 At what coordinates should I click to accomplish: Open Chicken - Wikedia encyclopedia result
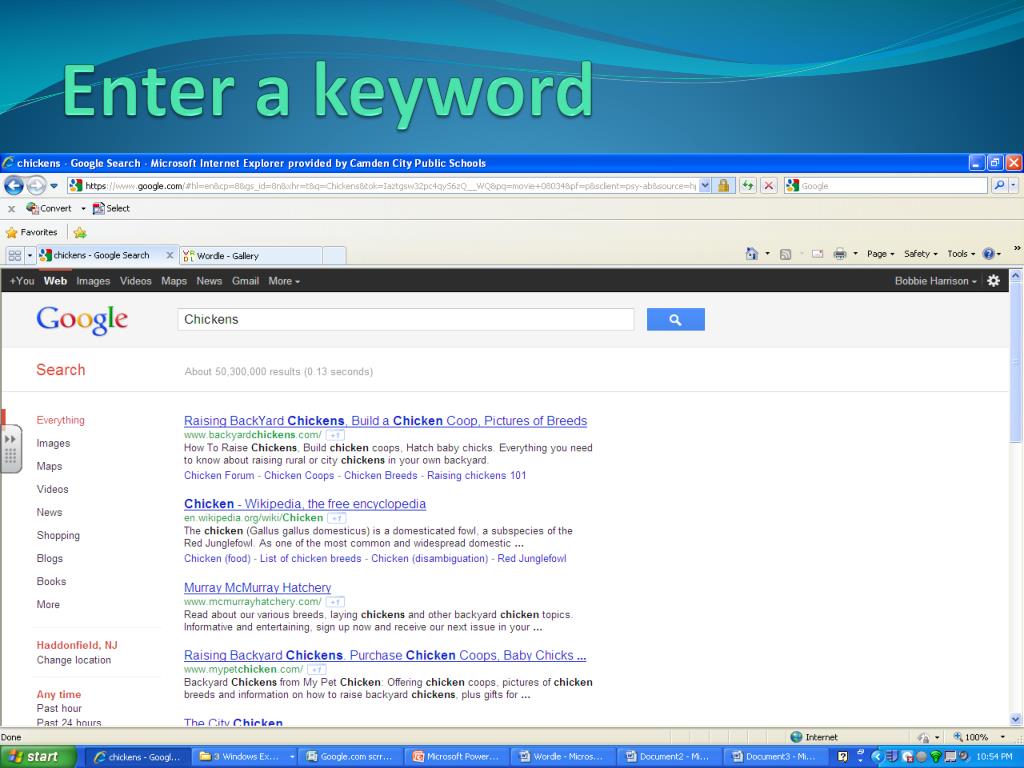(304, 504)
